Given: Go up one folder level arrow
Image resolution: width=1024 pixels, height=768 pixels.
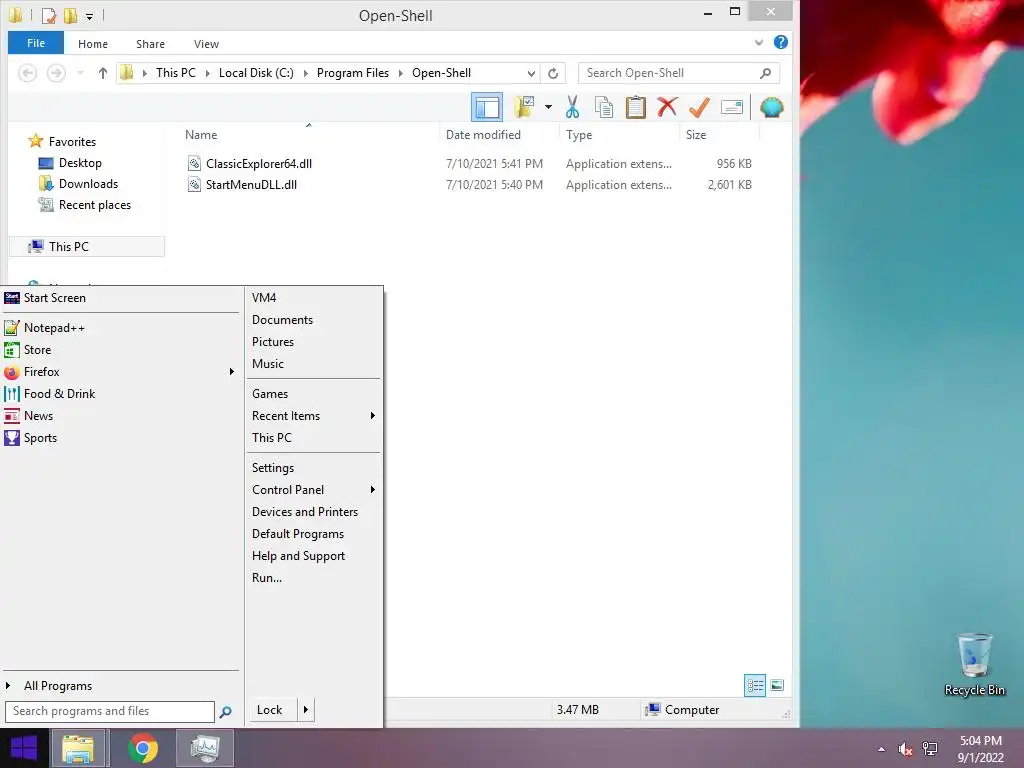Looking at the screenshot, I should 103,73.
